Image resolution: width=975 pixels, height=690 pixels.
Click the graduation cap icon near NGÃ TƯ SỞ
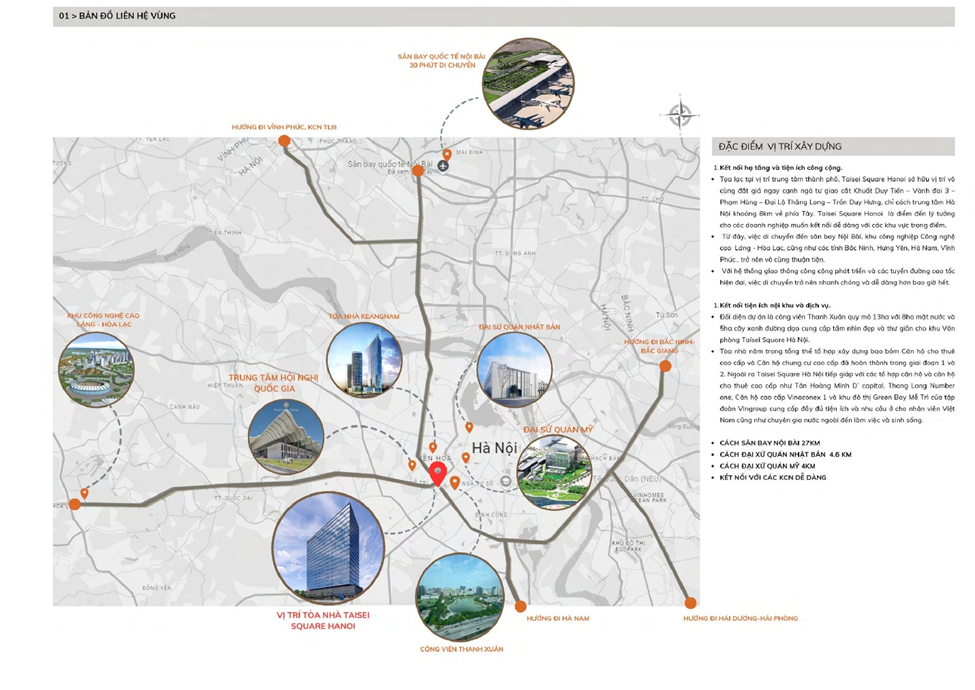506,481
